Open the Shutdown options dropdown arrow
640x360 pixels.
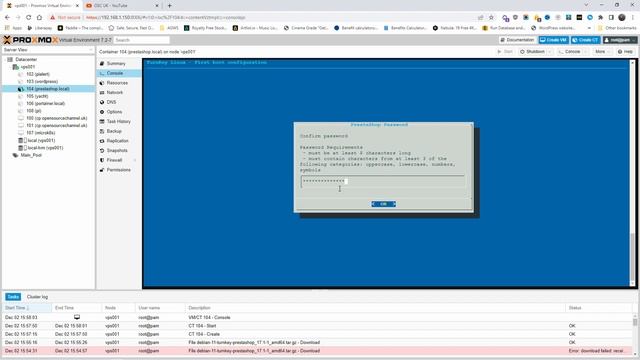tap(550, 52)
